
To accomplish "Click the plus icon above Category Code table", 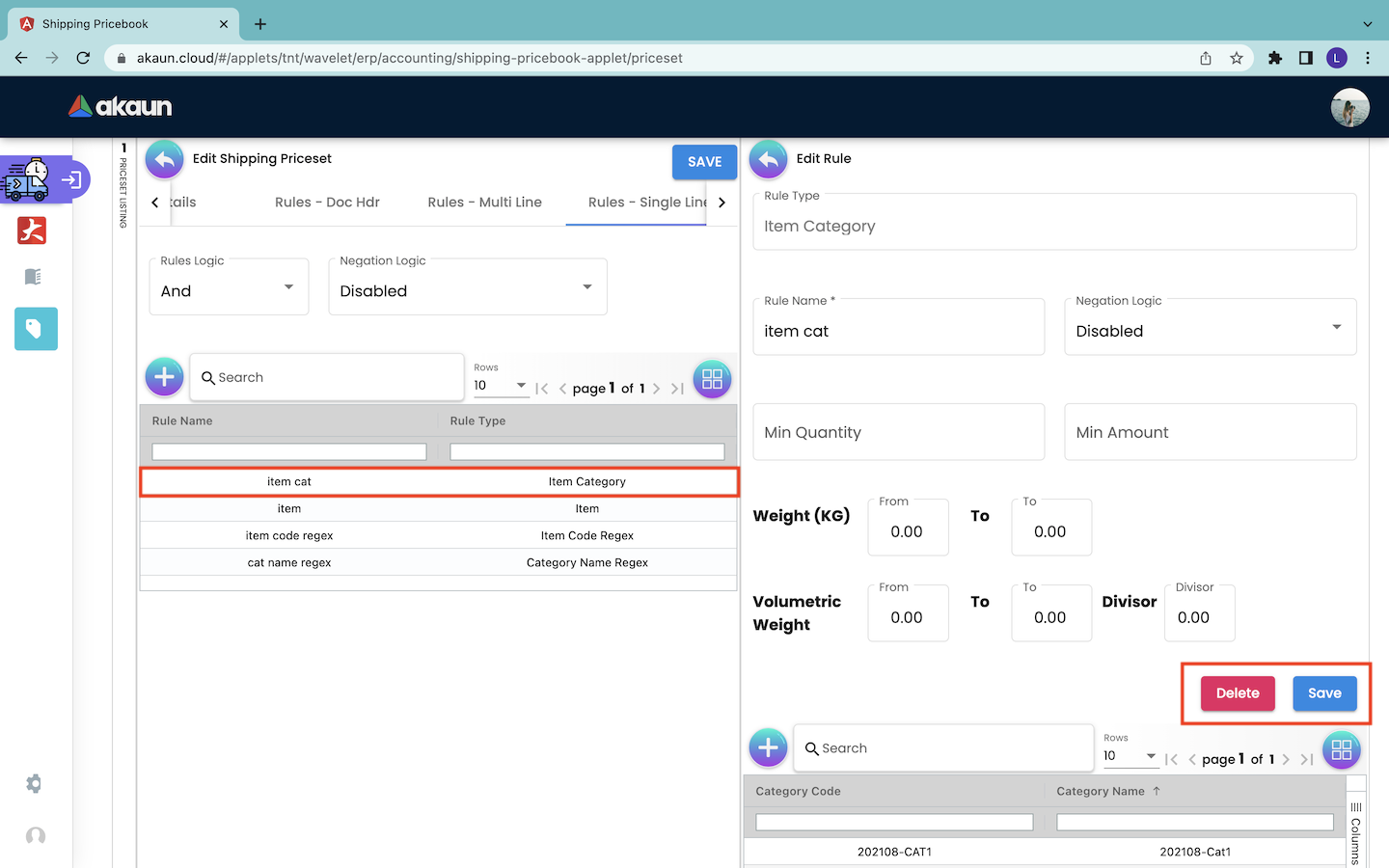I will click(x=768, y=748).
